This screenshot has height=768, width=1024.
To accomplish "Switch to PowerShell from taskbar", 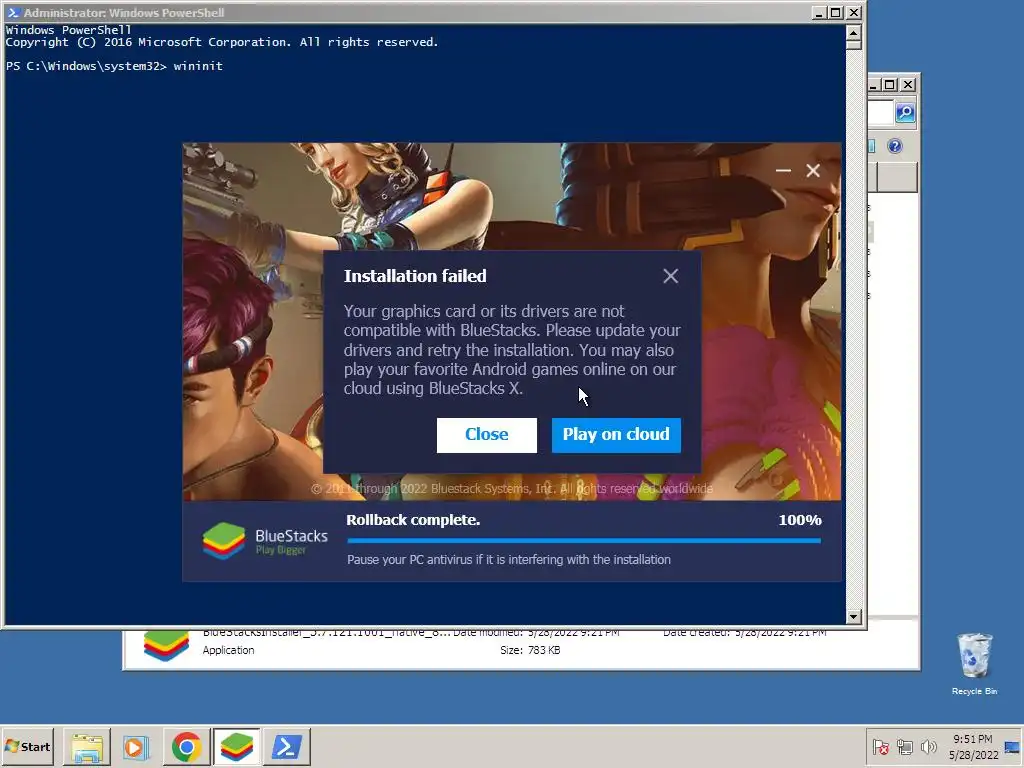I will coord(287,746).
